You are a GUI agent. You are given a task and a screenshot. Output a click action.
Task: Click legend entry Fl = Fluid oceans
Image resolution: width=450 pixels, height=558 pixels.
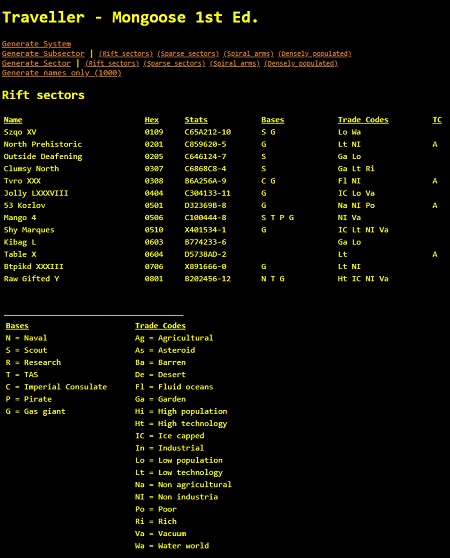point(174,387)
